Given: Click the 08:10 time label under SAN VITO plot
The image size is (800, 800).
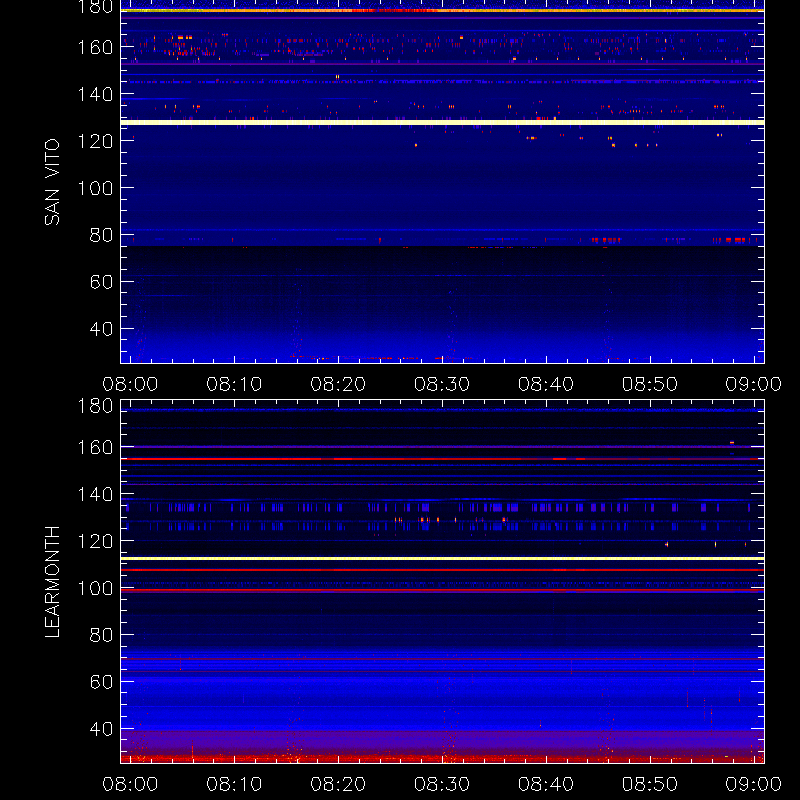Looking at the screenshot, I should click(234, 384).
